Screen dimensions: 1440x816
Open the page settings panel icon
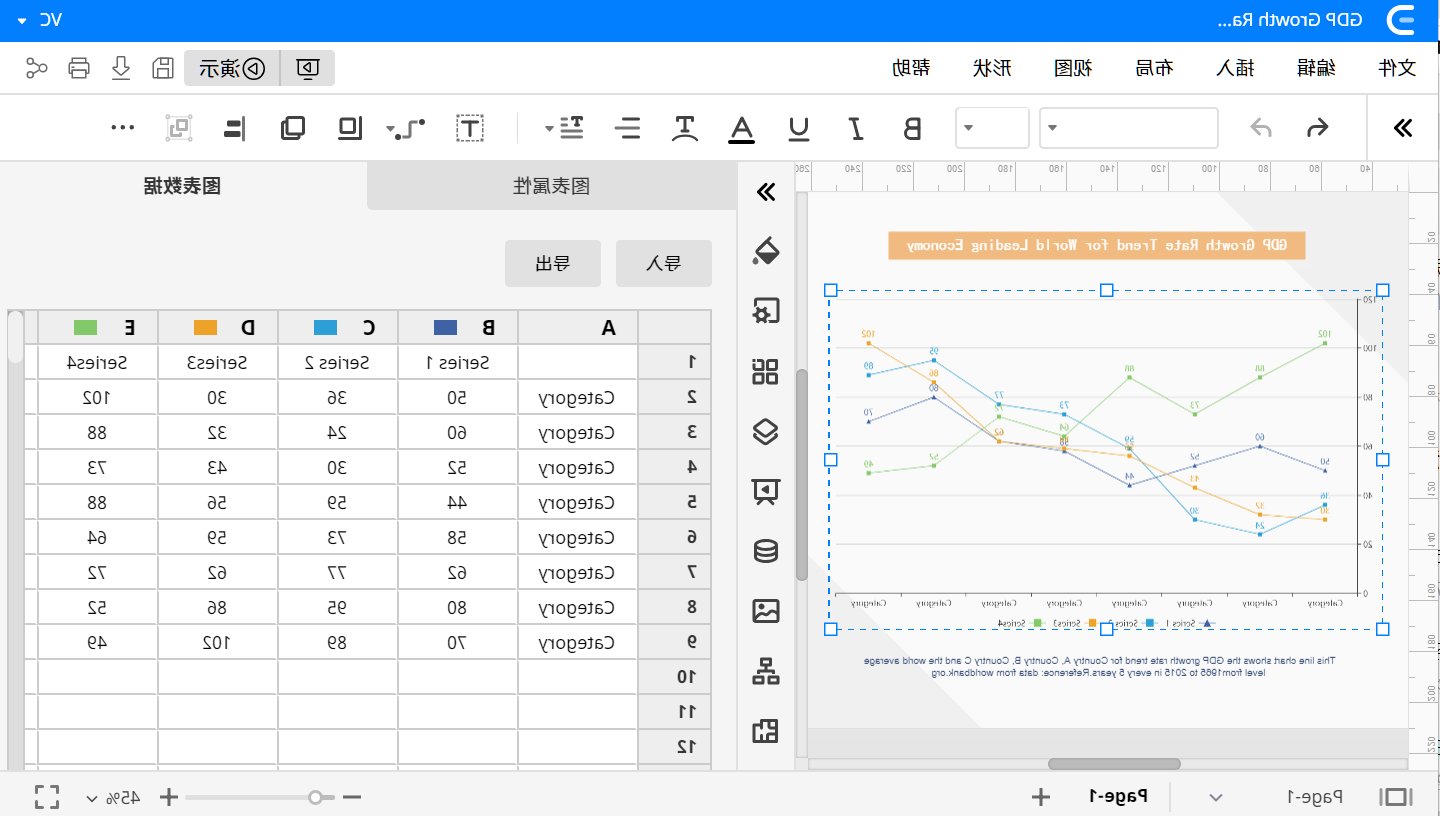tap(765, 312)
